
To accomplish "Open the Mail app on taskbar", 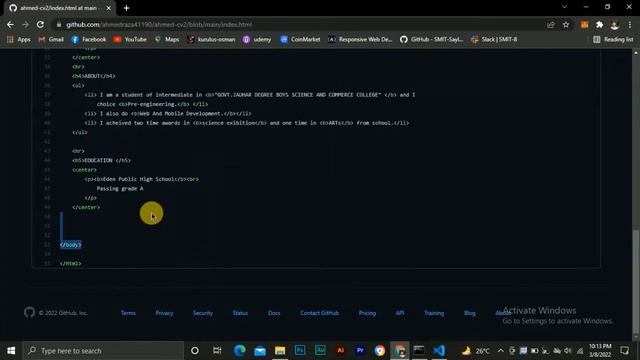I will (260, 351).
